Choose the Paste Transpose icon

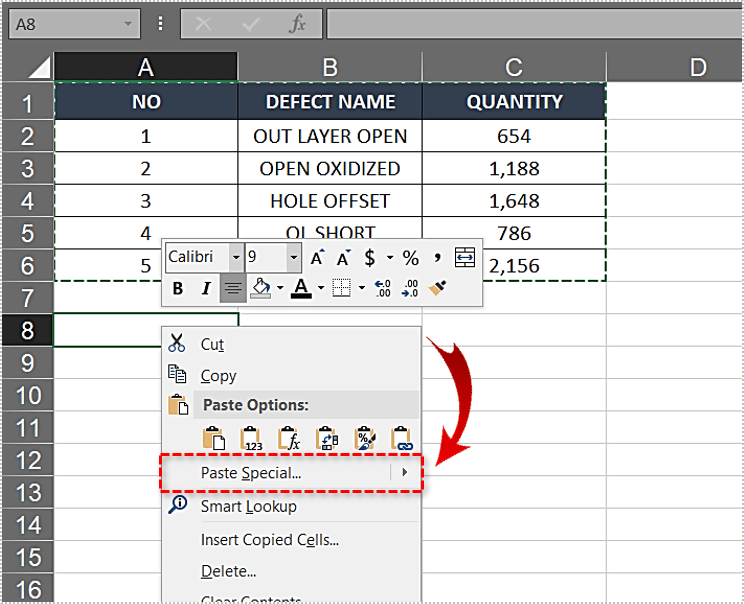click(x=326, y=438)
